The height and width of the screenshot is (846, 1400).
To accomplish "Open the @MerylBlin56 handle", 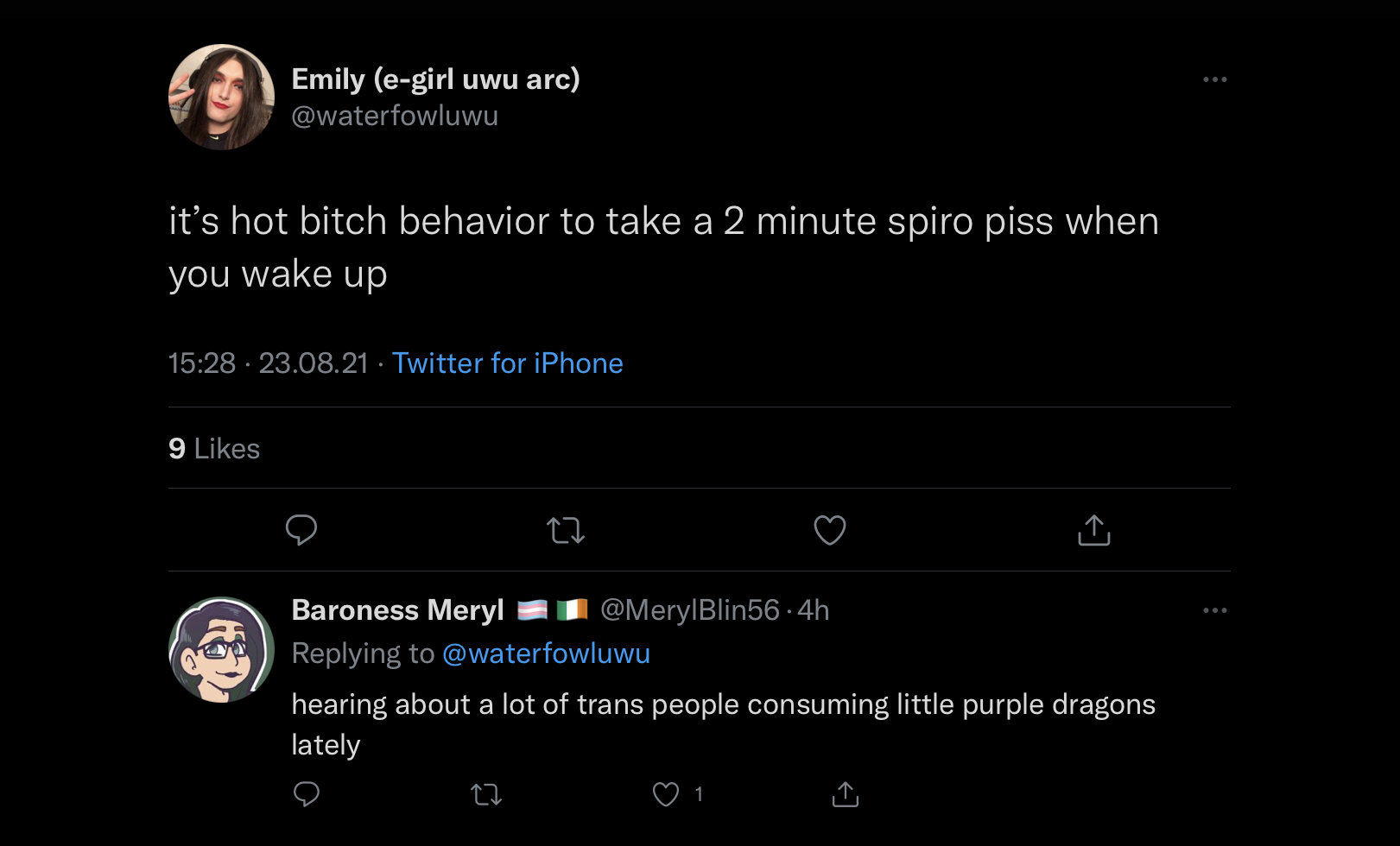I will (x=690, y=610).
